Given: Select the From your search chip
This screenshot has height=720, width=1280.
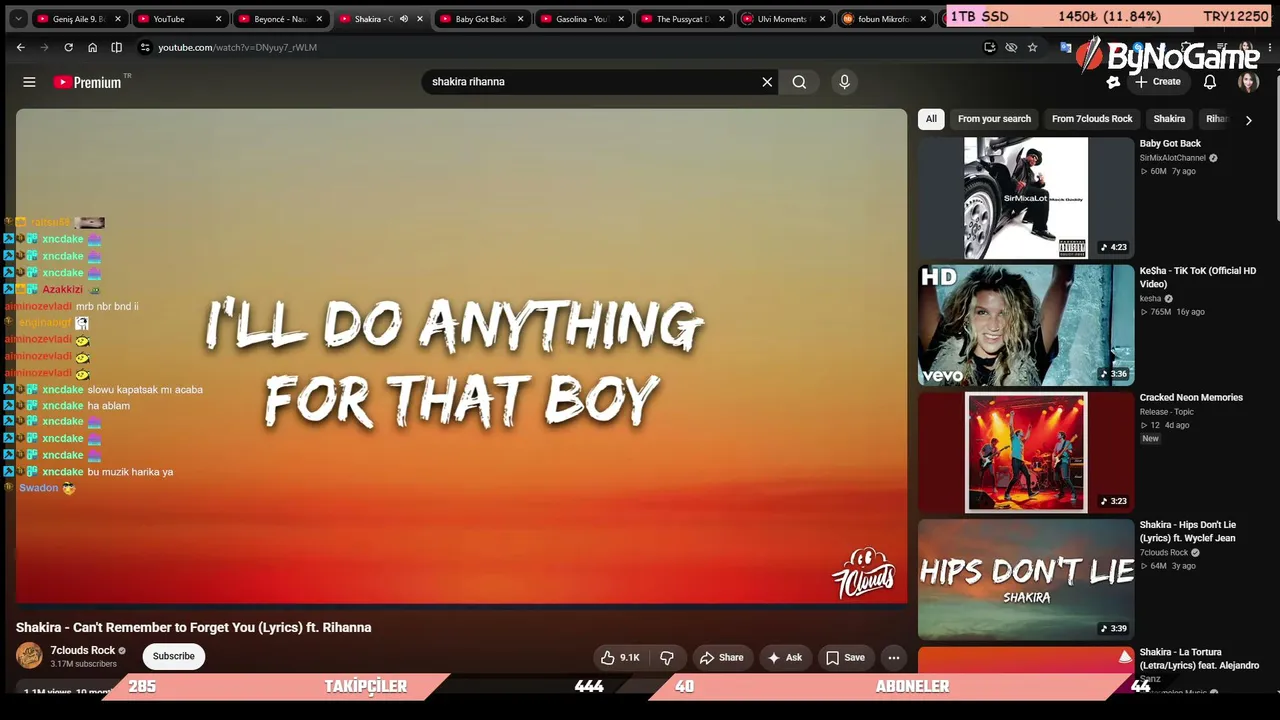Looking at the screenshot, I should point(994,119).
